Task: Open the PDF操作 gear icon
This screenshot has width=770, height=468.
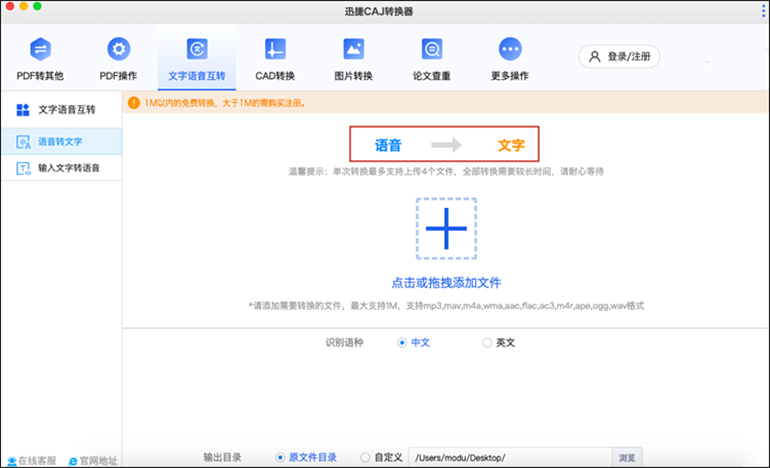Action: pos(118,49)
